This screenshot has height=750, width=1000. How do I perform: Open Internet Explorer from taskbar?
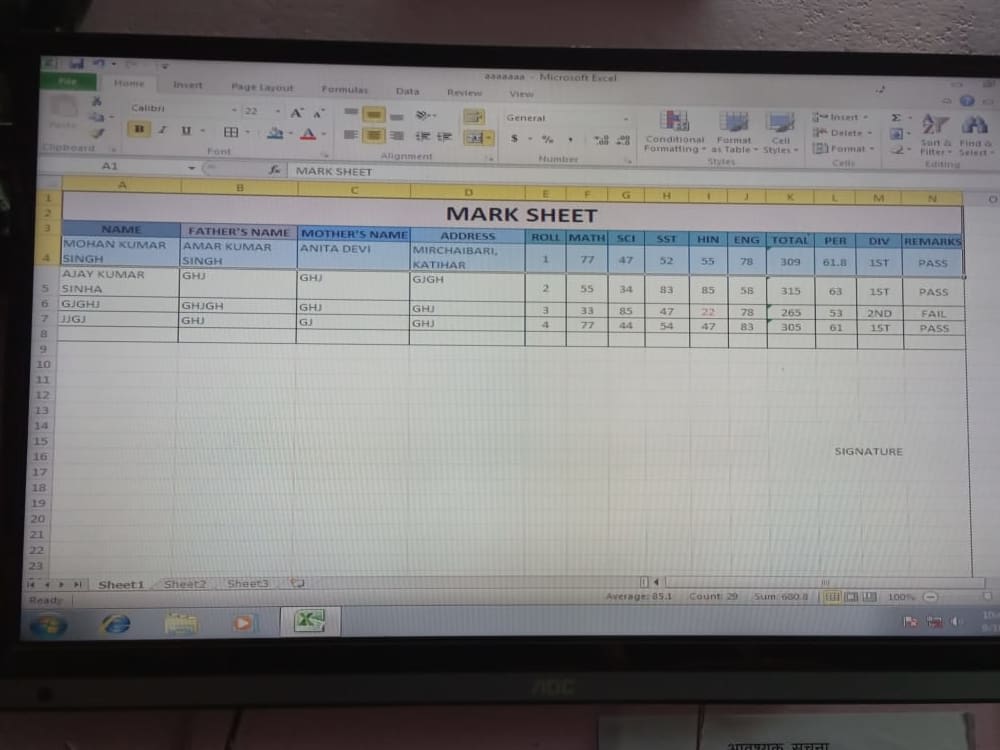115,623
